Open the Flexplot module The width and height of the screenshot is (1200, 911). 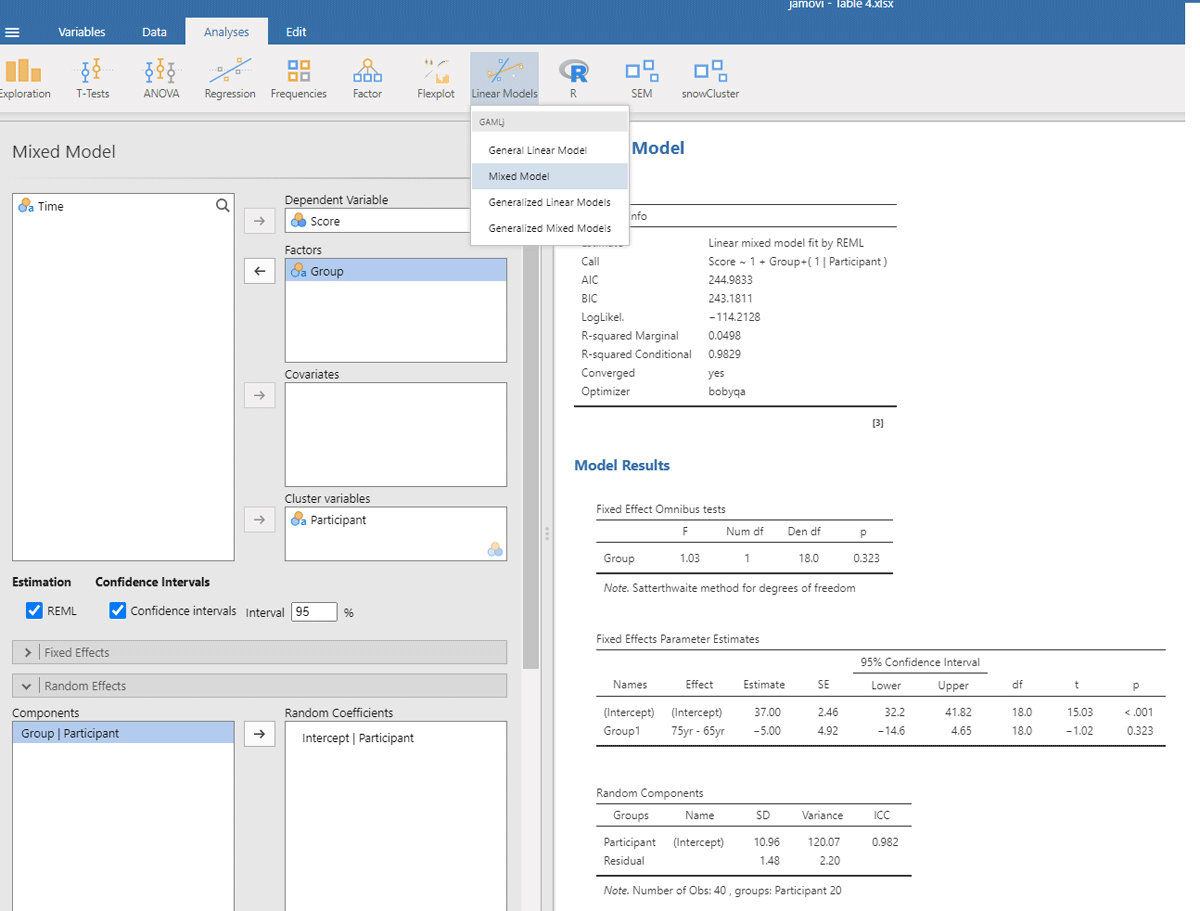click(436, 78)
